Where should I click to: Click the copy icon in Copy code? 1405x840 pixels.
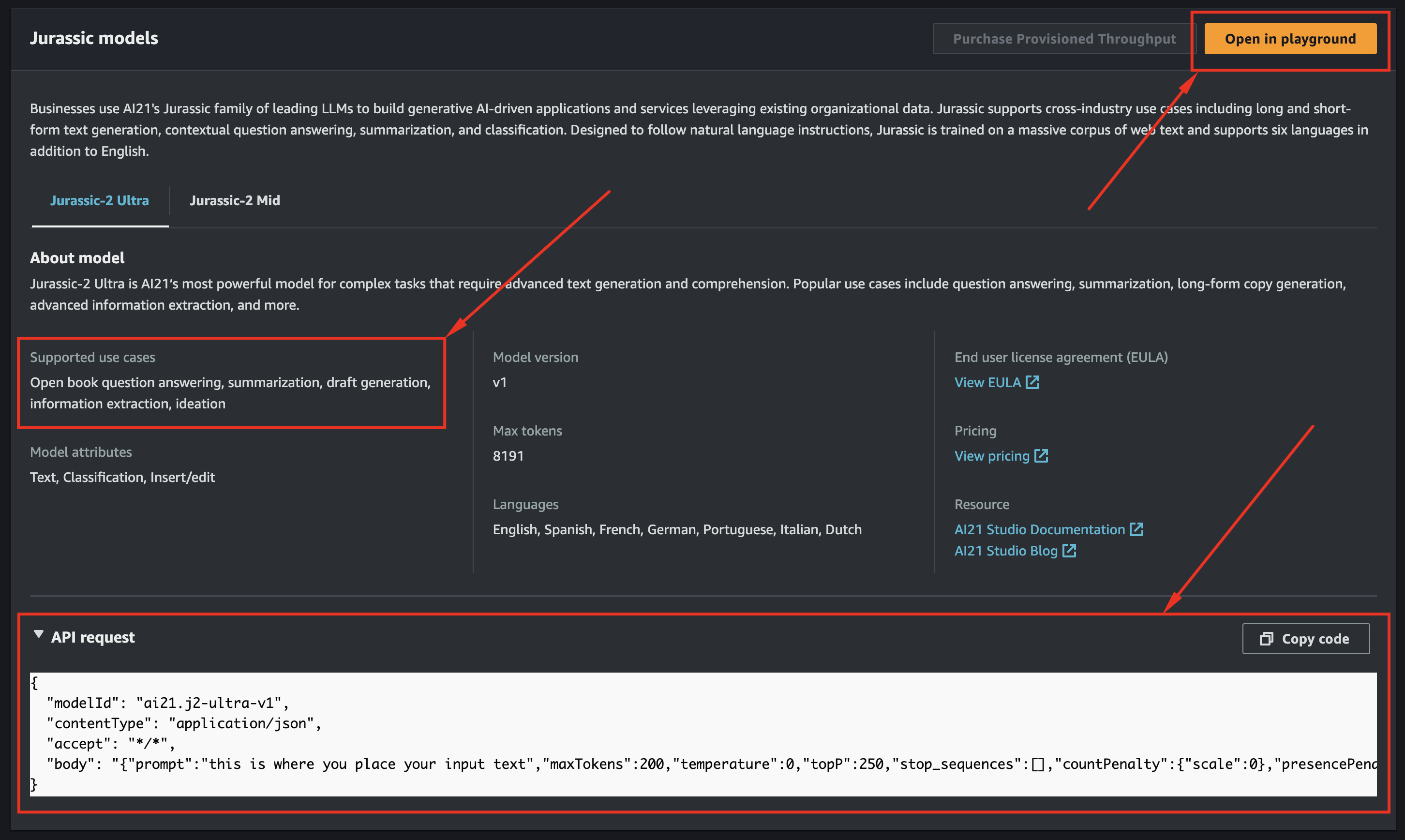1266,639
